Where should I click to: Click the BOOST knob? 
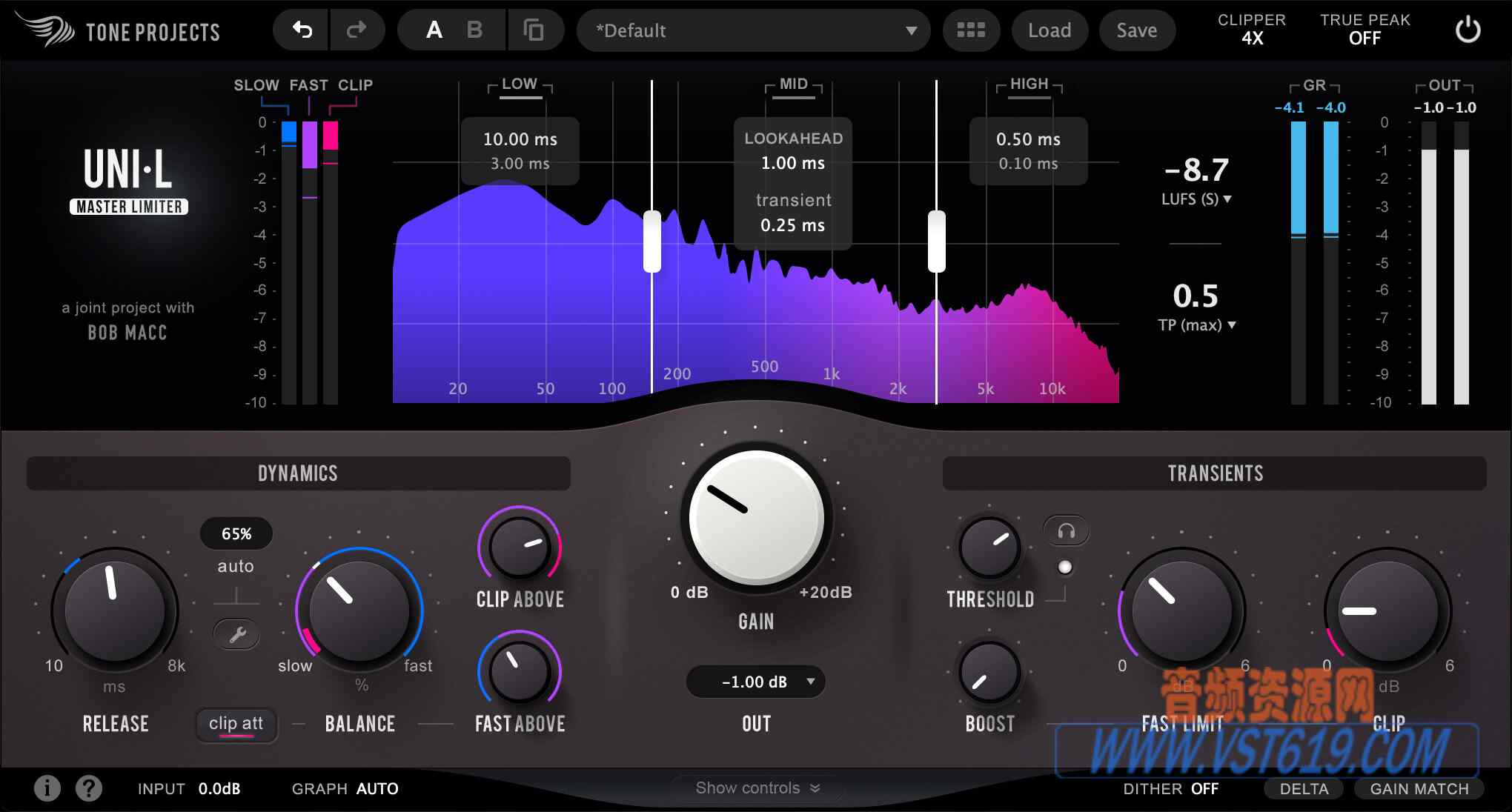tap(989, 673)
